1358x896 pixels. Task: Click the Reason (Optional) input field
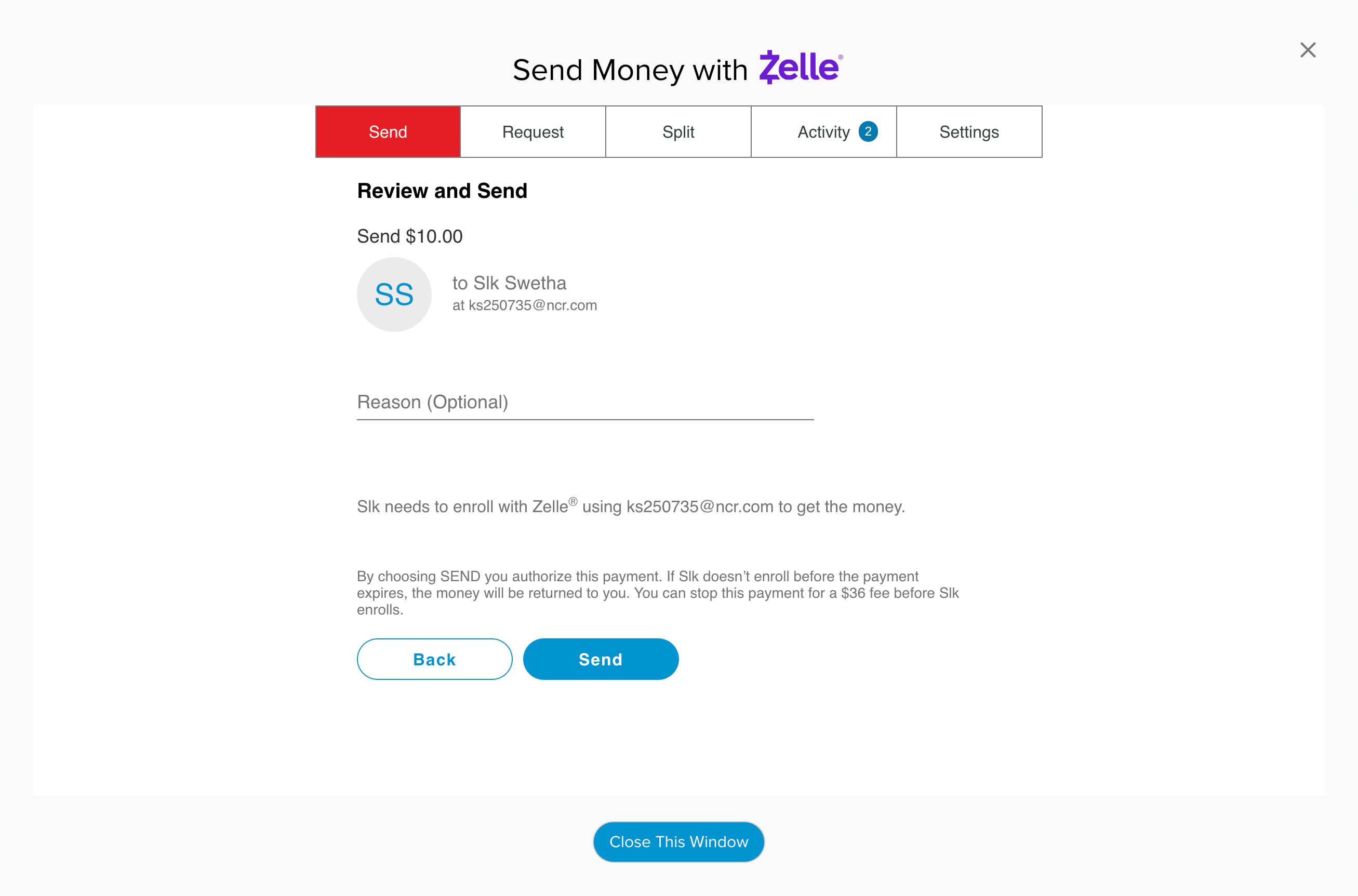tap(584, 403)
